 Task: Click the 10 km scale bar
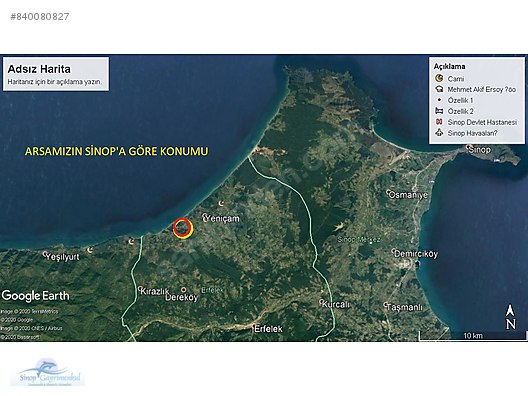[472, 335]
